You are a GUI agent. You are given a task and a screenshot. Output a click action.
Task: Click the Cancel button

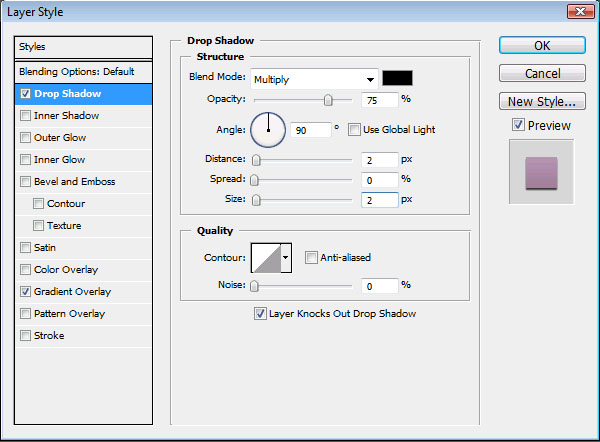pyautogui.click(x=542, y=73)
